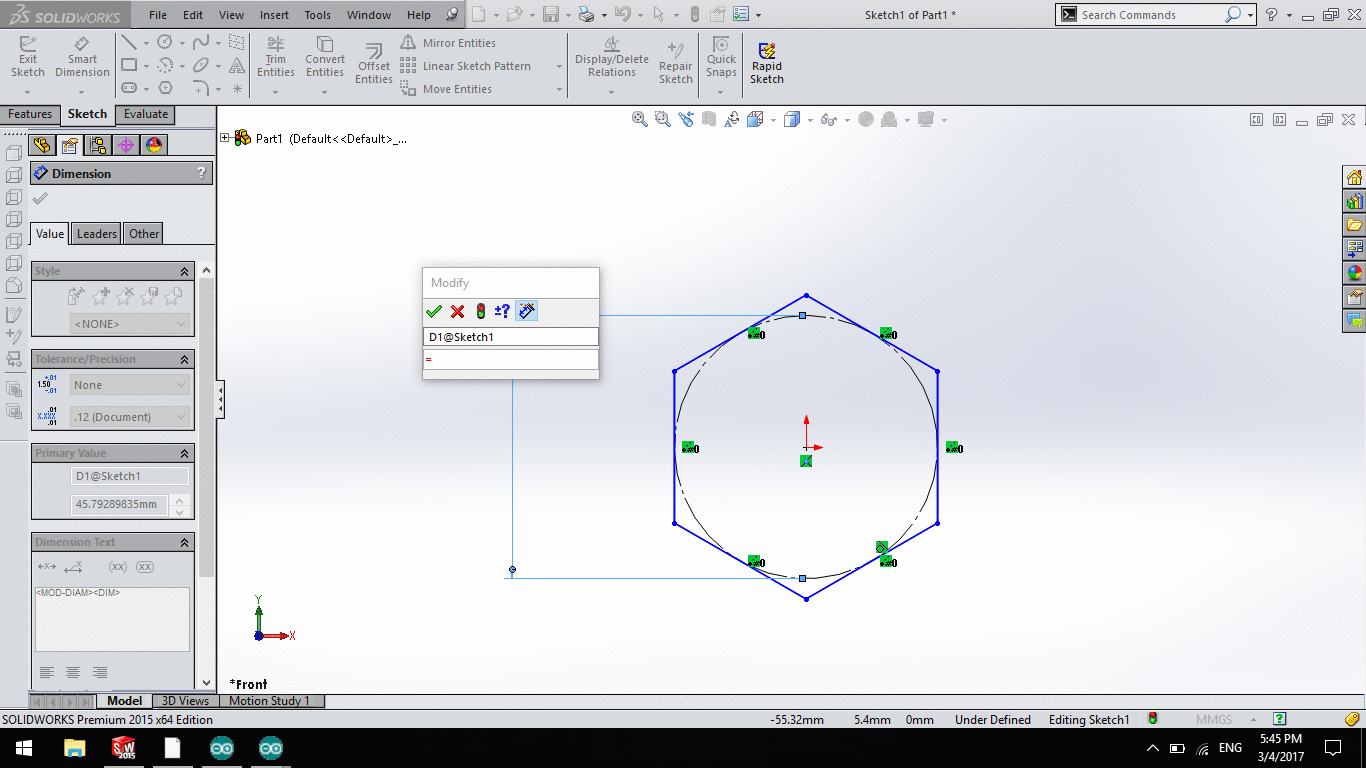Screen dimensions: 1366x768
Task: Click the Rebuild traffic light in Modify
Action: point(480,311)
